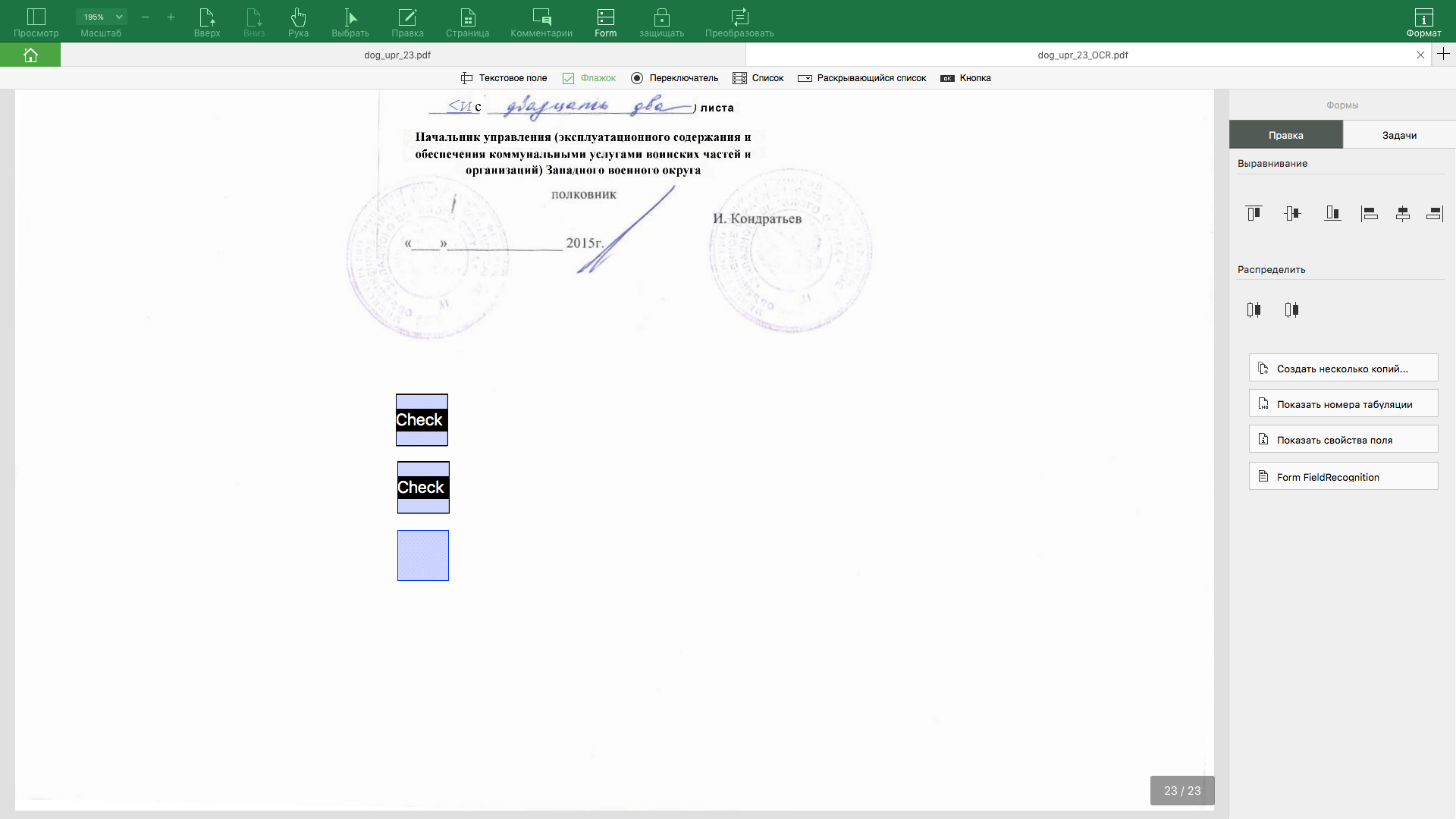
Task: Go to the Home start screen
Action: click(30, 55)
